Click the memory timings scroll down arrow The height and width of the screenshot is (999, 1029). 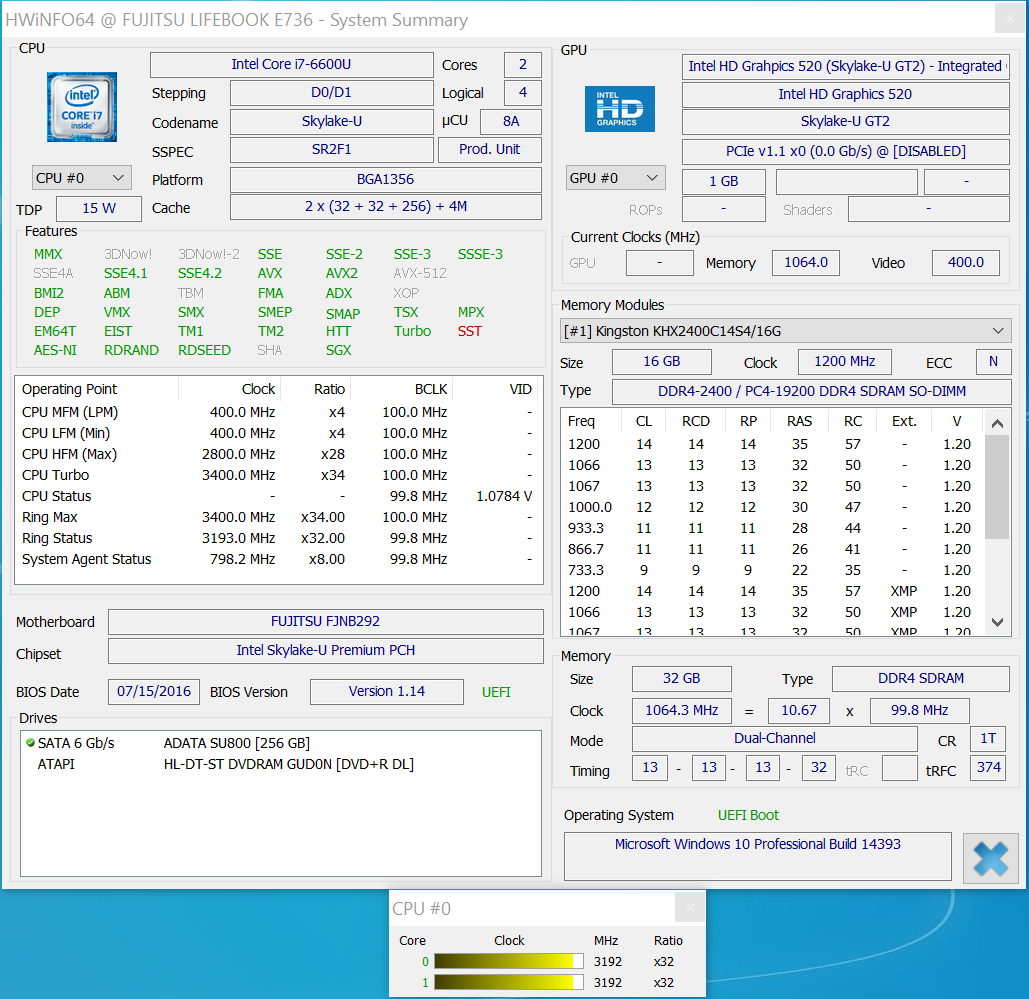point(998,622)
